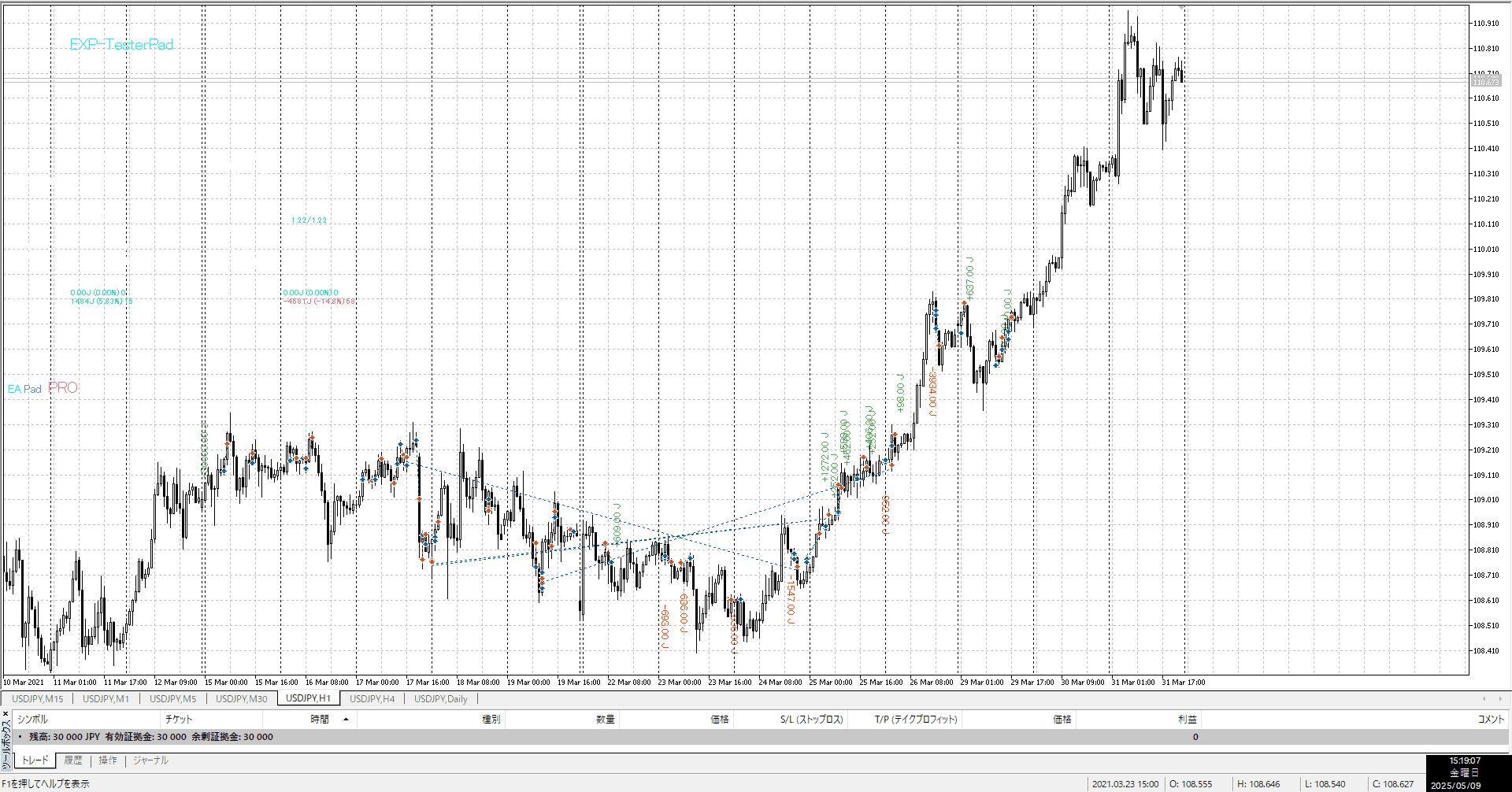Select the 残高 balance summary row
The image size is (1512, 792).
(151, 737)
